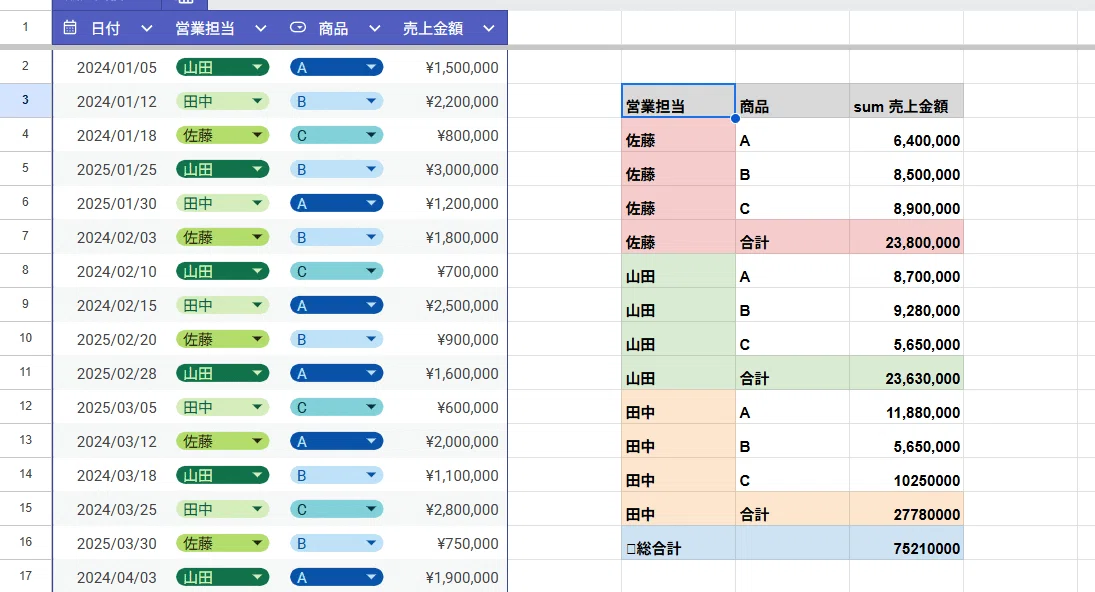1095x592 pixels.
Task: Open product B dropdown in row 5
Action: pyautogui.click(x=336, y=169)
